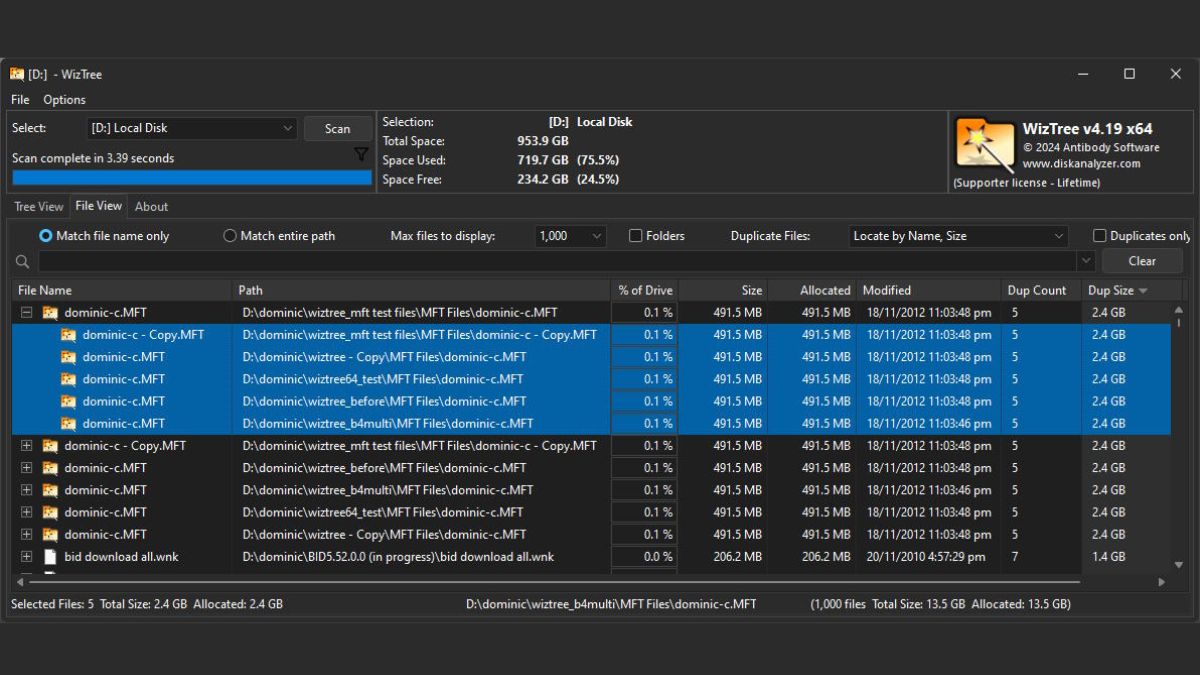Screen dimensions: 1200x675
Task: Click the file icon of the expanded dominic-c.MFT row
Action: (50, 313)
